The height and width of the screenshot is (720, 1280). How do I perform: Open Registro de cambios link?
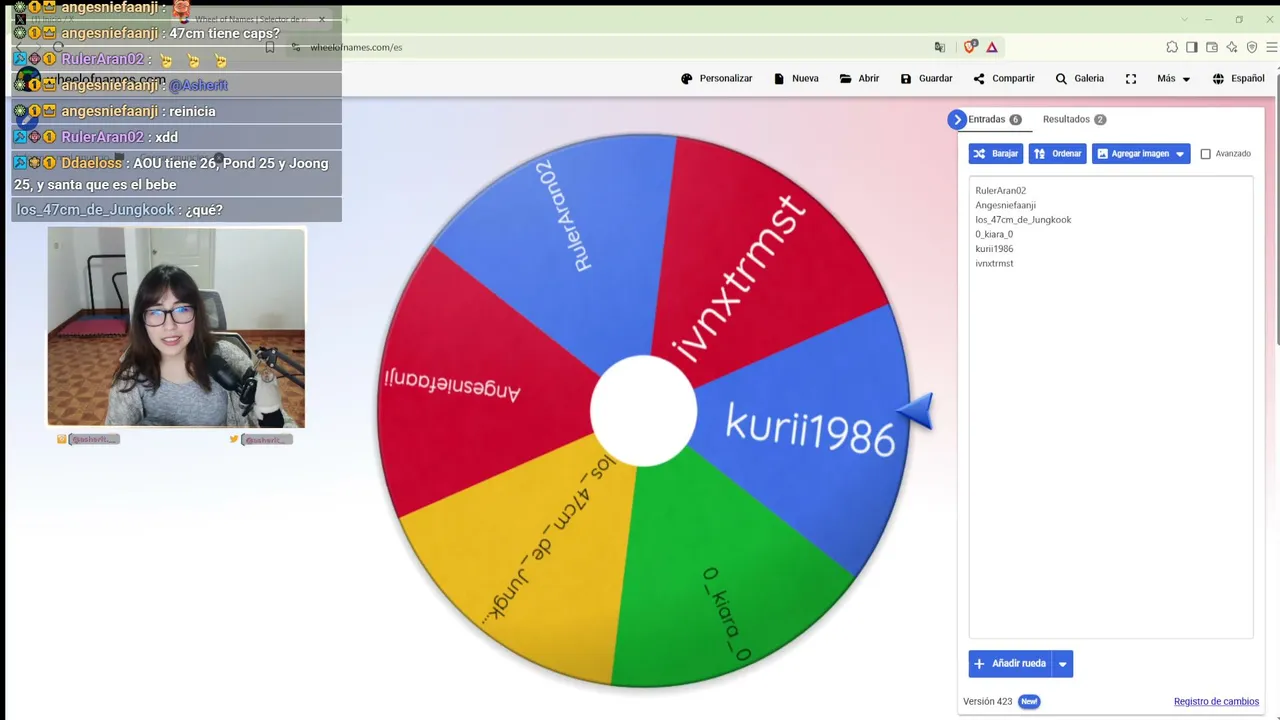(x=1216, y=702)
